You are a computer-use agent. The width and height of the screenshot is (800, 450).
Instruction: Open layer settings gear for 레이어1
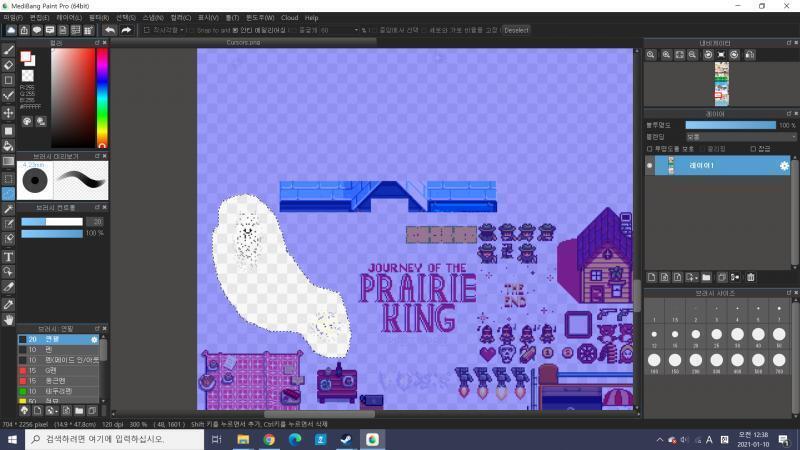click(784, 165)
